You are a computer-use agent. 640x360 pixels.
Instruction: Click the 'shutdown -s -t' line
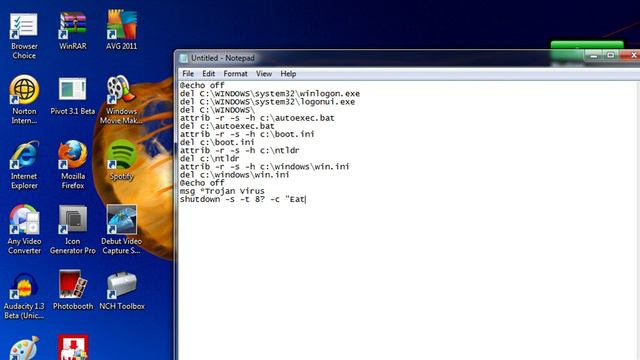pos(242,200)
